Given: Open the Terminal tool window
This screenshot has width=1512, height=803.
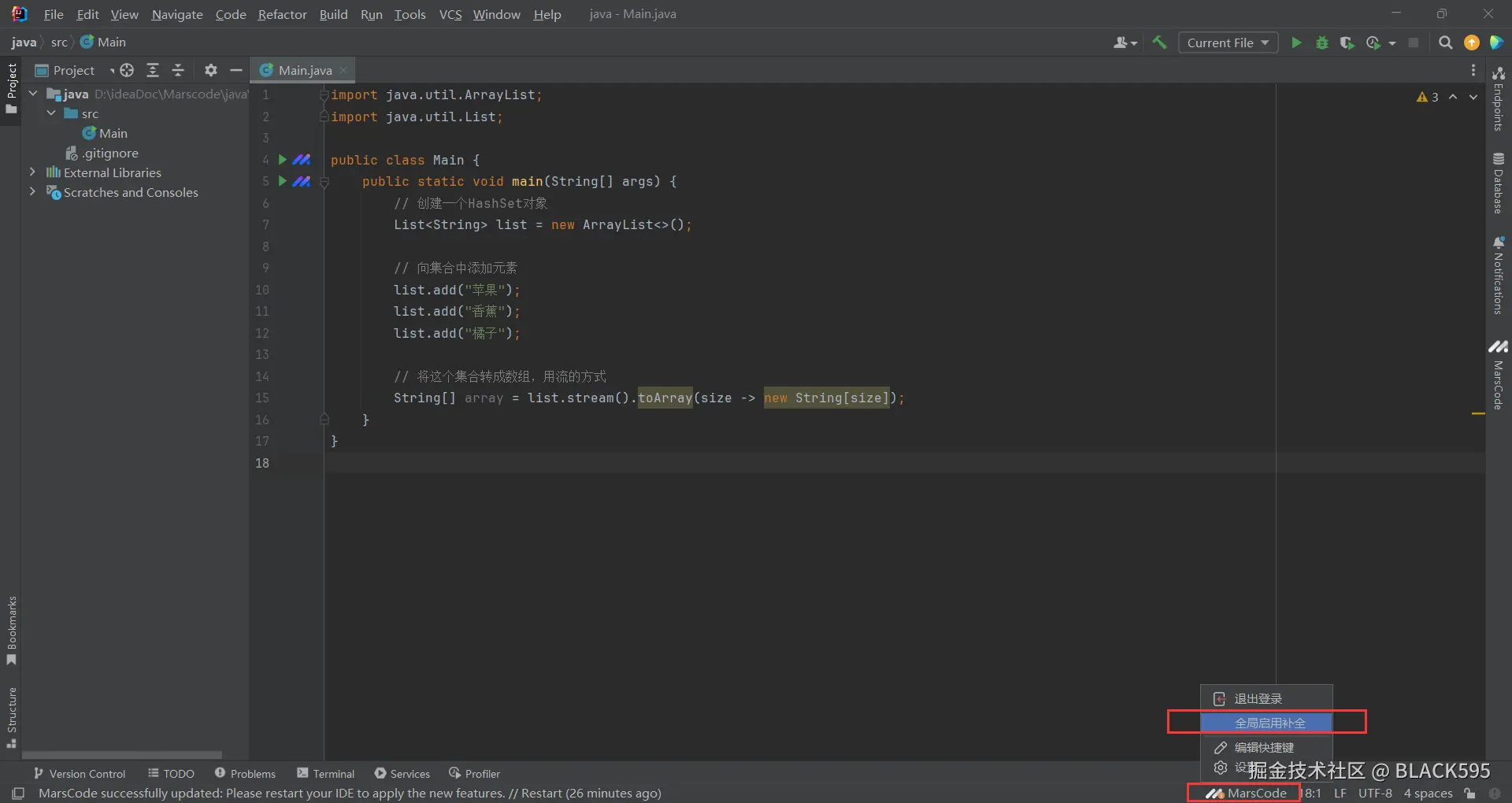Looking at the screenshot, I should (326, 774).
